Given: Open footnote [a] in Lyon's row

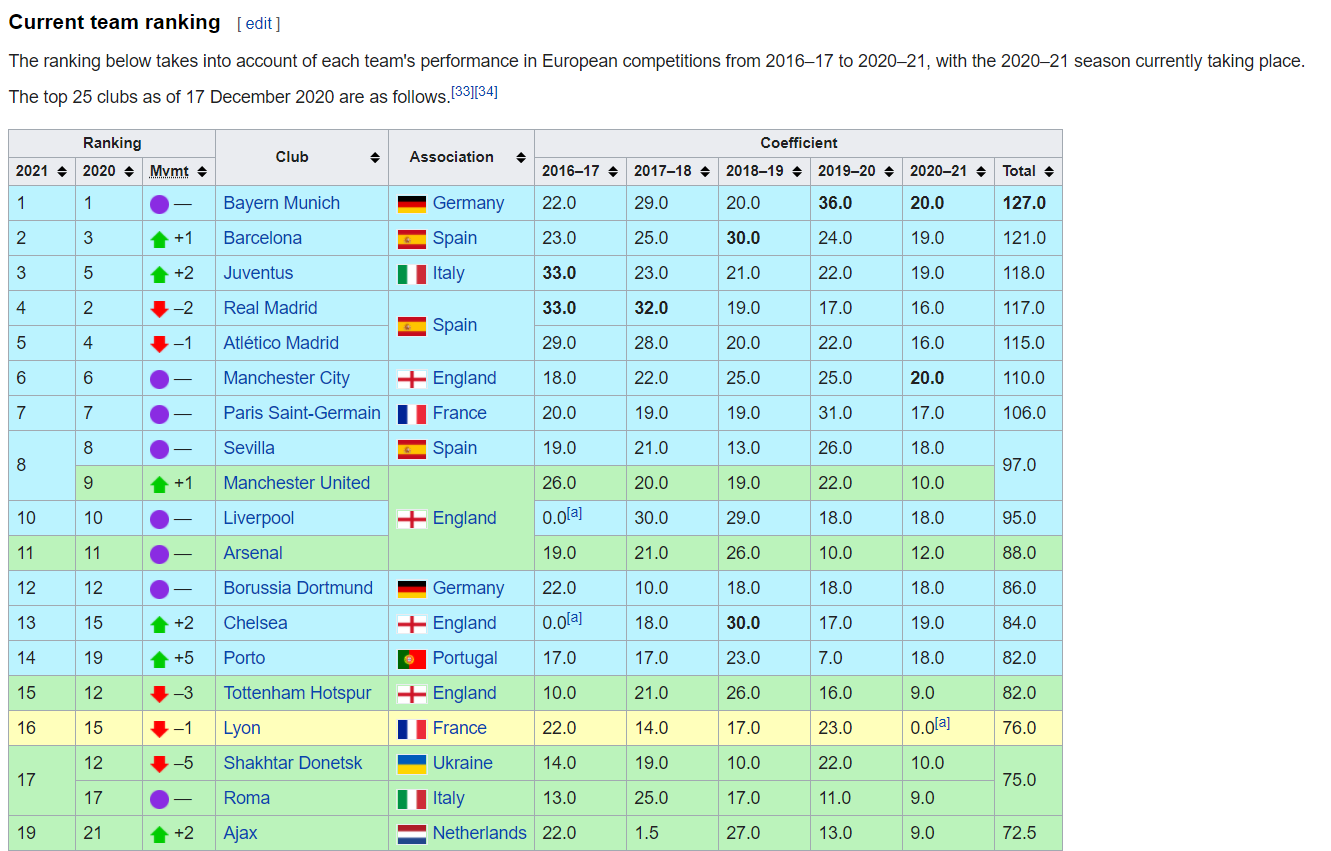Looking at the screenshot, I should click(x=942, y=723).
